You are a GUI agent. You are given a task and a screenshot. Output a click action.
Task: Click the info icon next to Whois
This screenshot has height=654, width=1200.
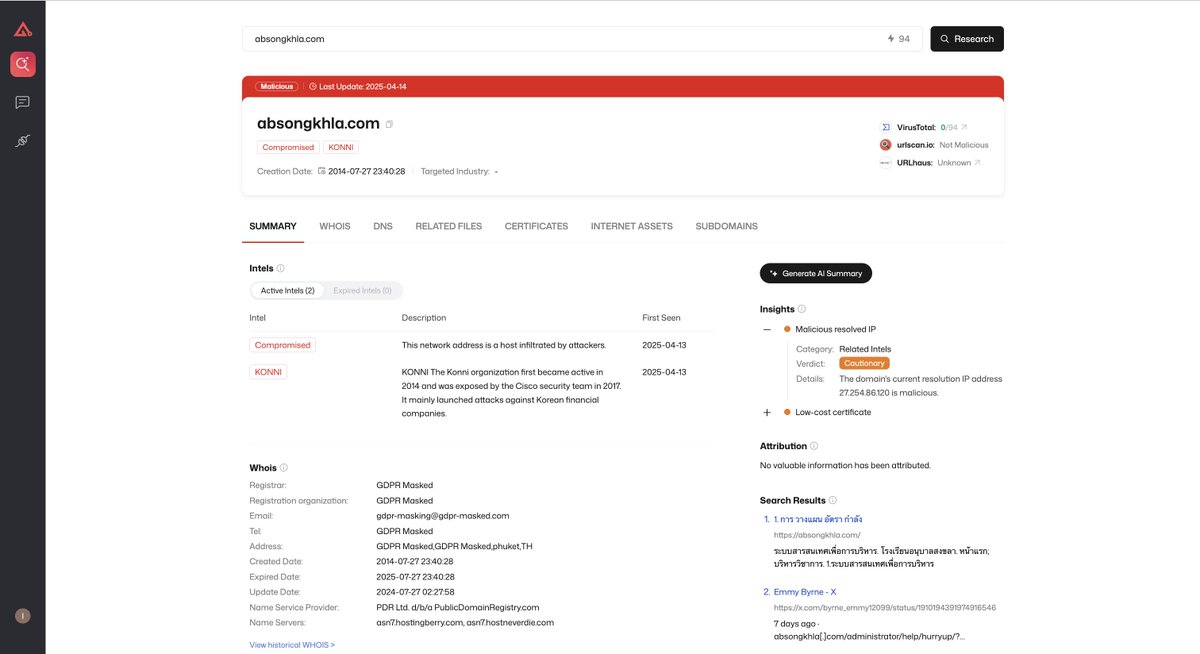pos(284,468)
